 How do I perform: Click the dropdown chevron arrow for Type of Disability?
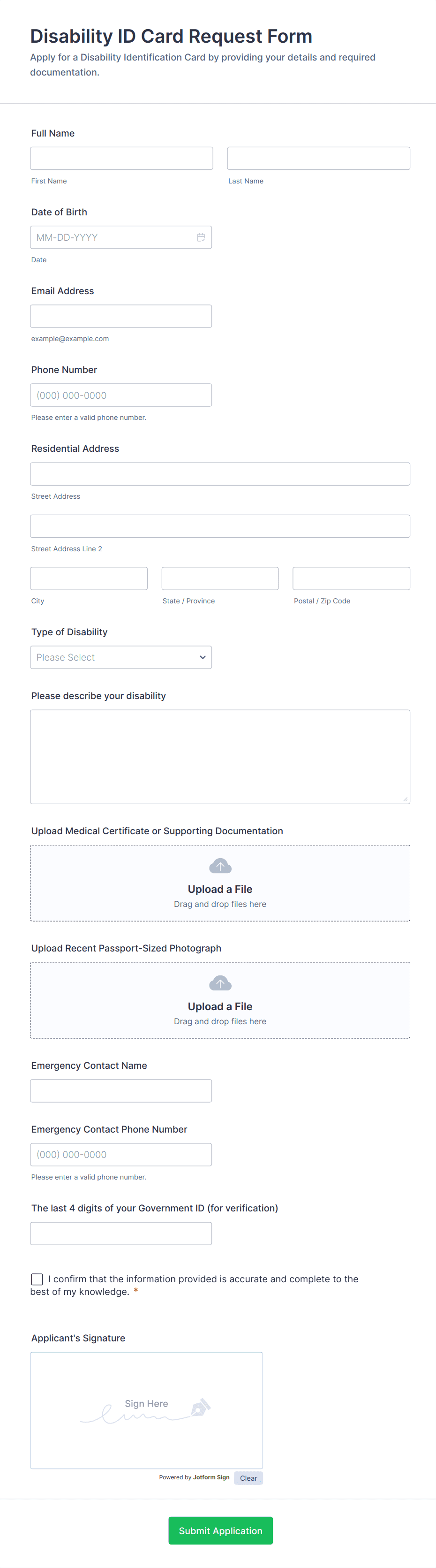[203, 657]
